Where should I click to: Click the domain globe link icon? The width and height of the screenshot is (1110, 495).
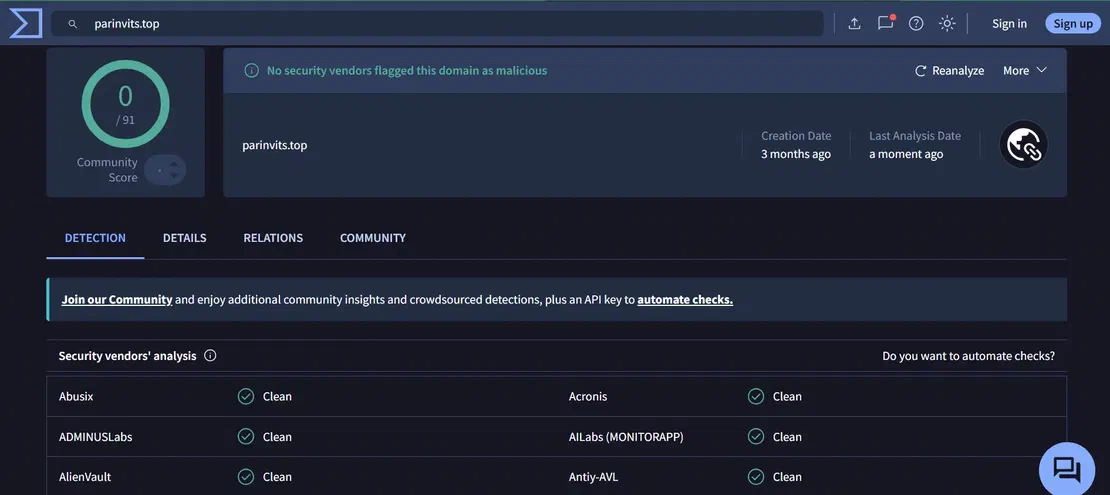coord(1023,144)
